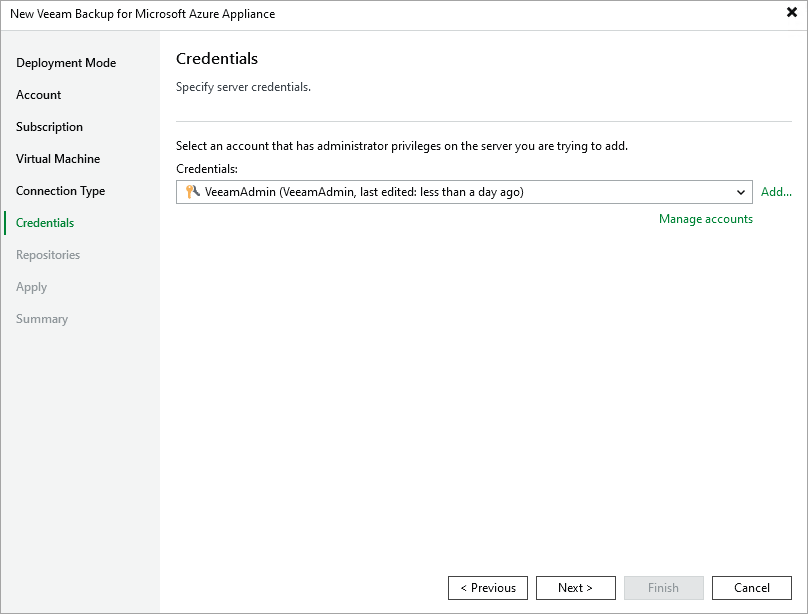Click the 'Credentials:' field label

coord(207,169)
